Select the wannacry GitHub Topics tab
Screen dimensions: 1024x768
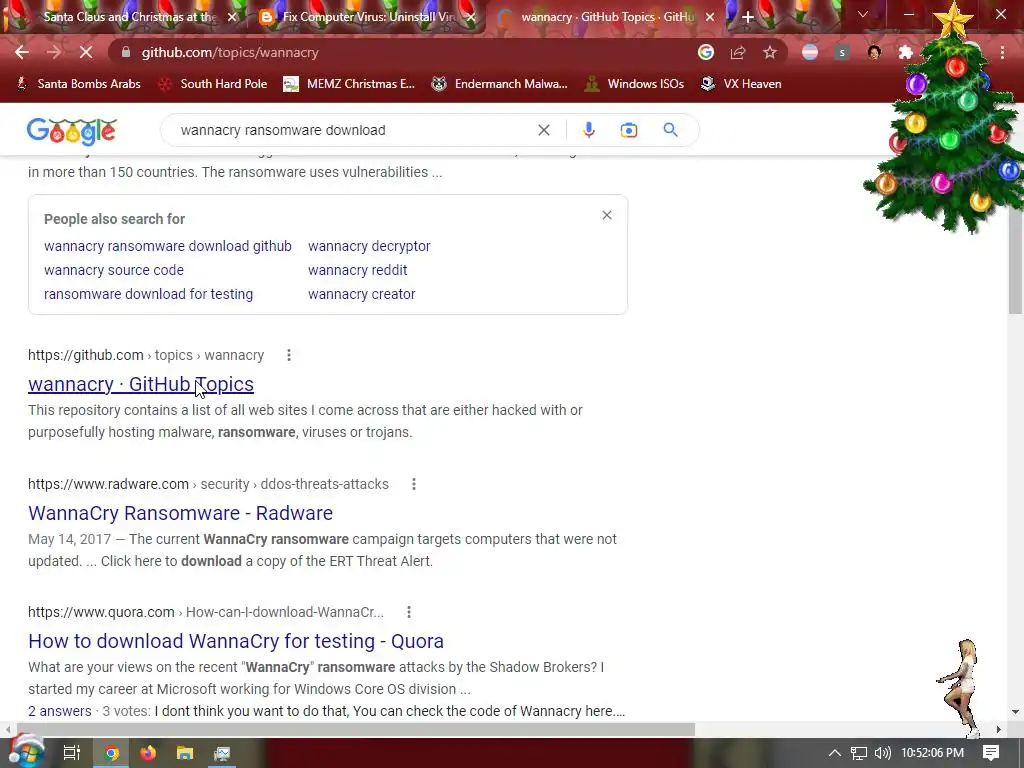(x=607, y=17)
